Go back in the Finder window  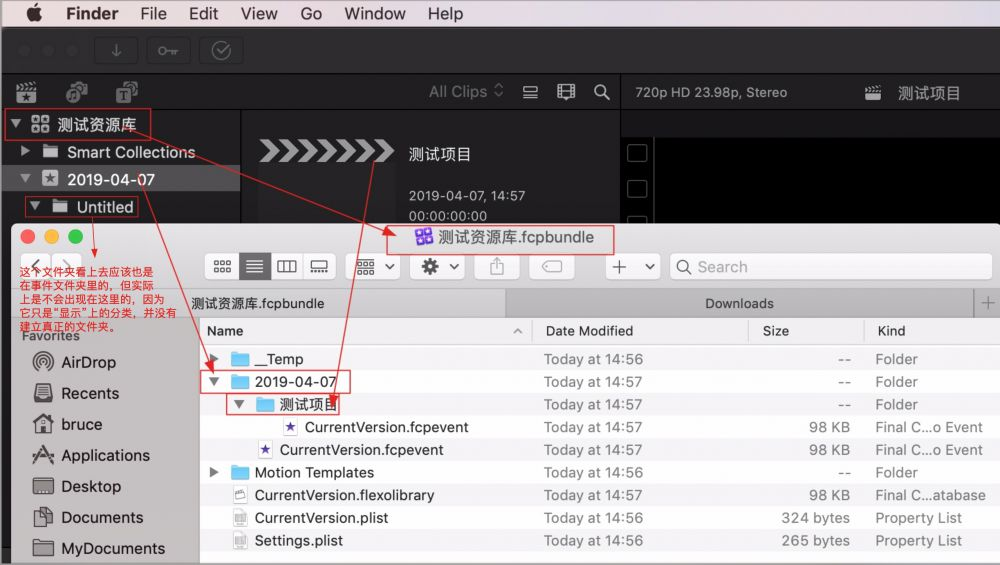[36, 265]
